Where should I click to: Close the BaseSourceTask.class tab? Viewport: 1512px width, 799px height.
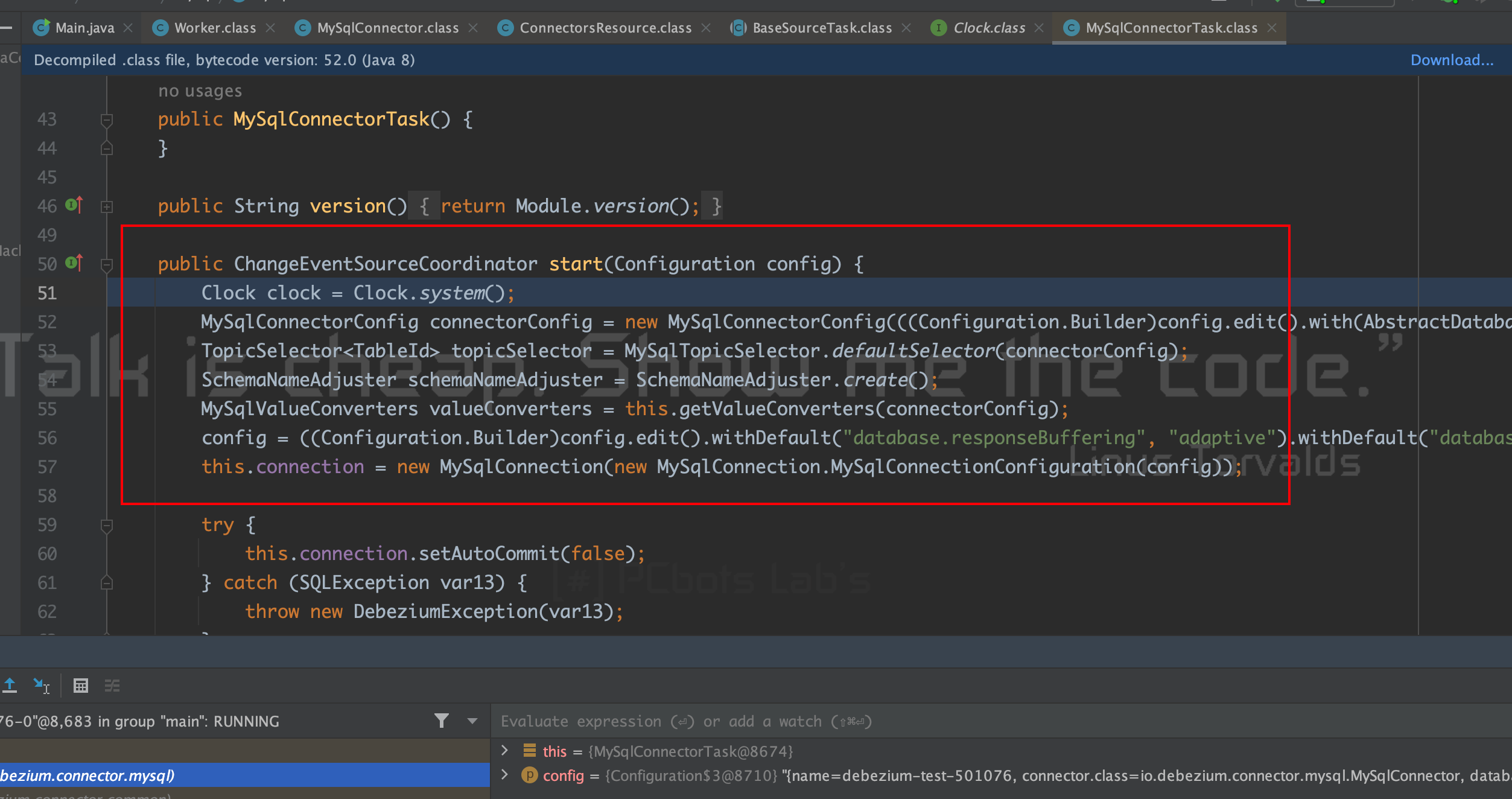[906, 28]
